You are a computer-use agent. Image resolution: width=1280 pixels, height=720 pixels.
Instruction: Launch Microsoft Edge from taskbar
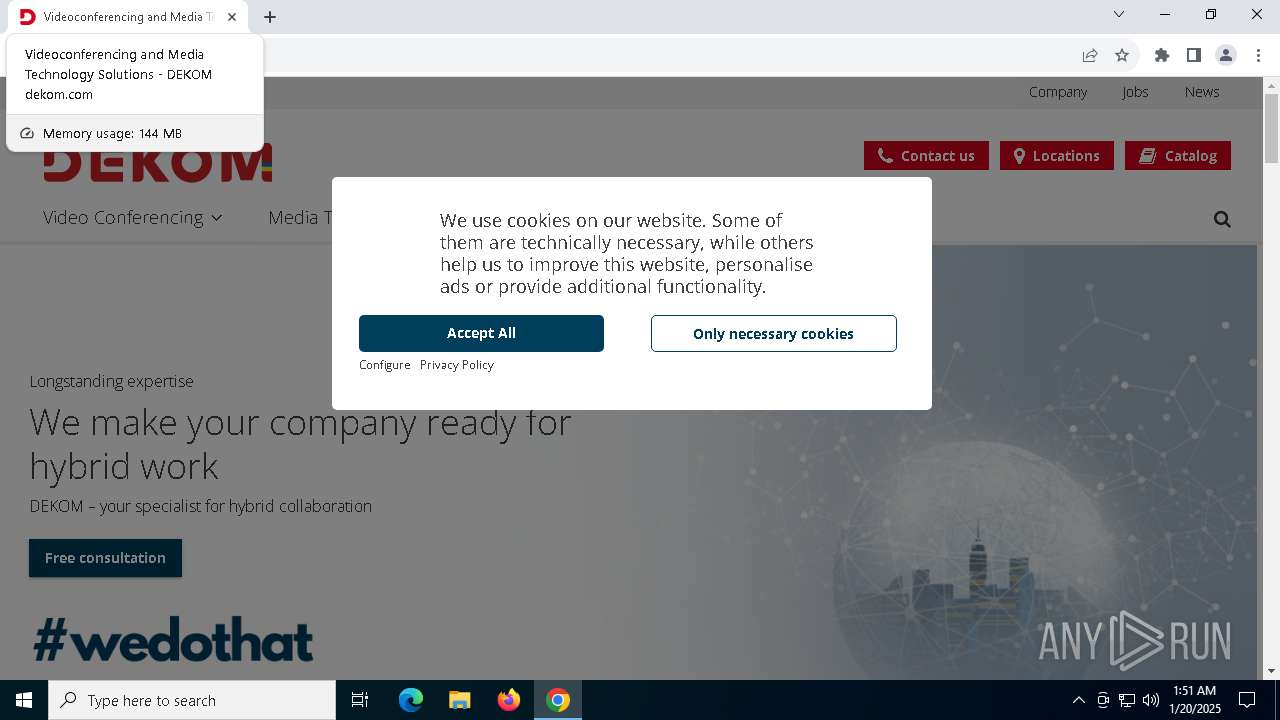point(411,700)
